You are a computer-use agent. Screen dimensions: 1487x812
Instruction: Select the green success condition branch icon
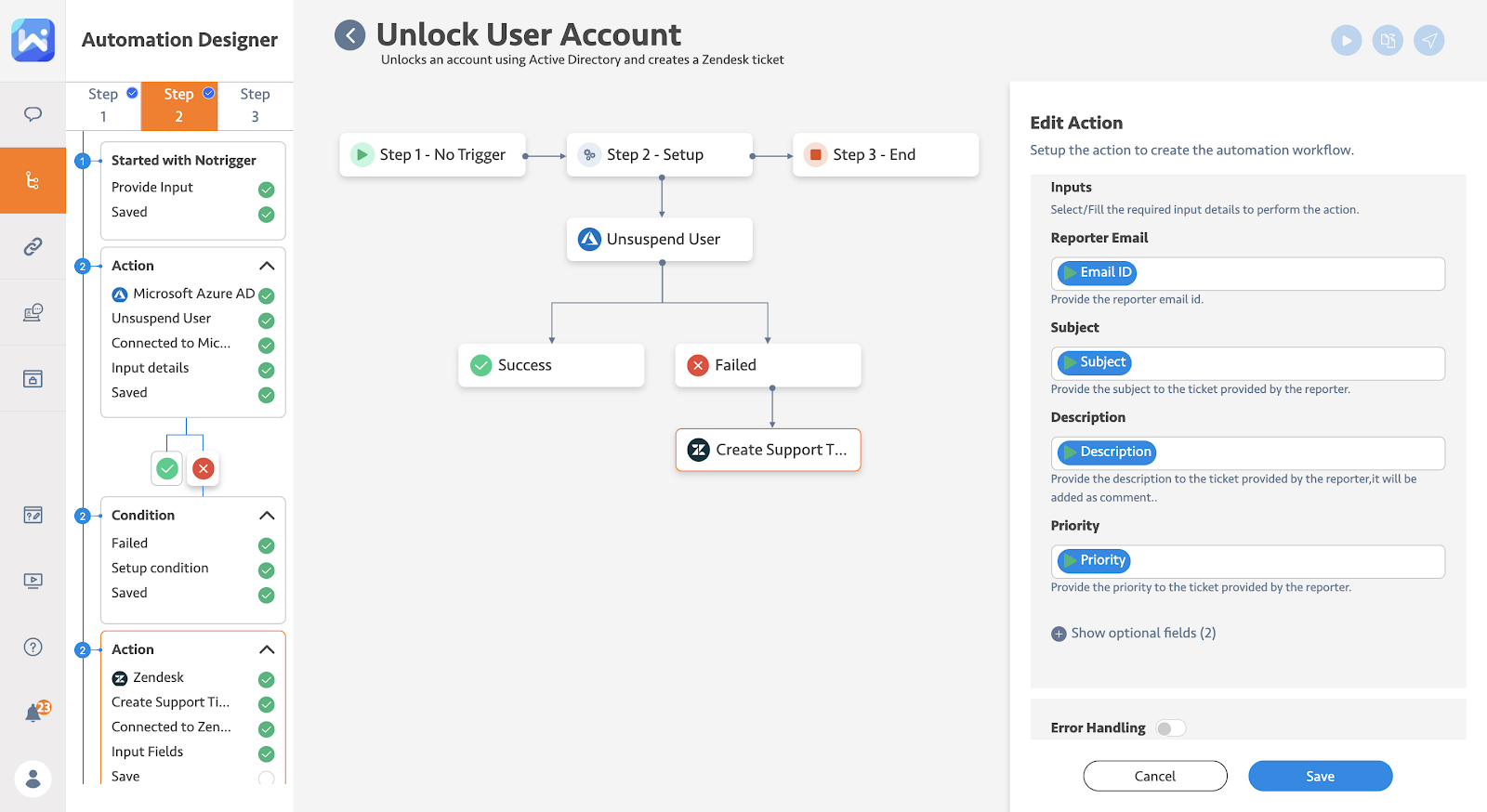[167, 469]
